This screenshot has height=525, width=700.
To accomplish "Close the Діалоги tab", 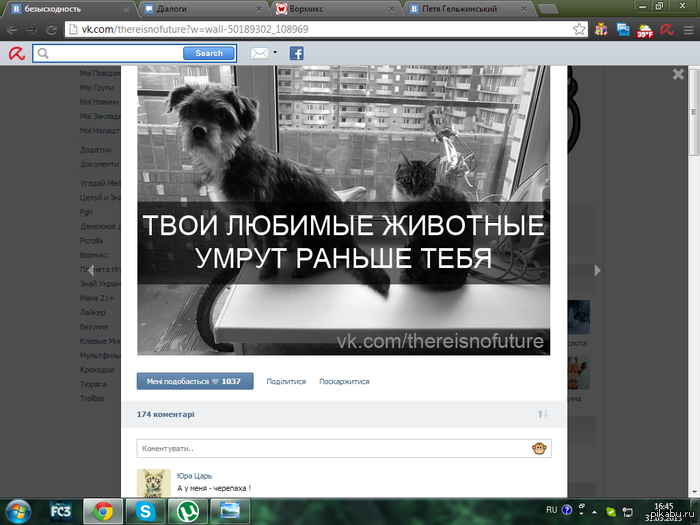I will click(258, 9).
